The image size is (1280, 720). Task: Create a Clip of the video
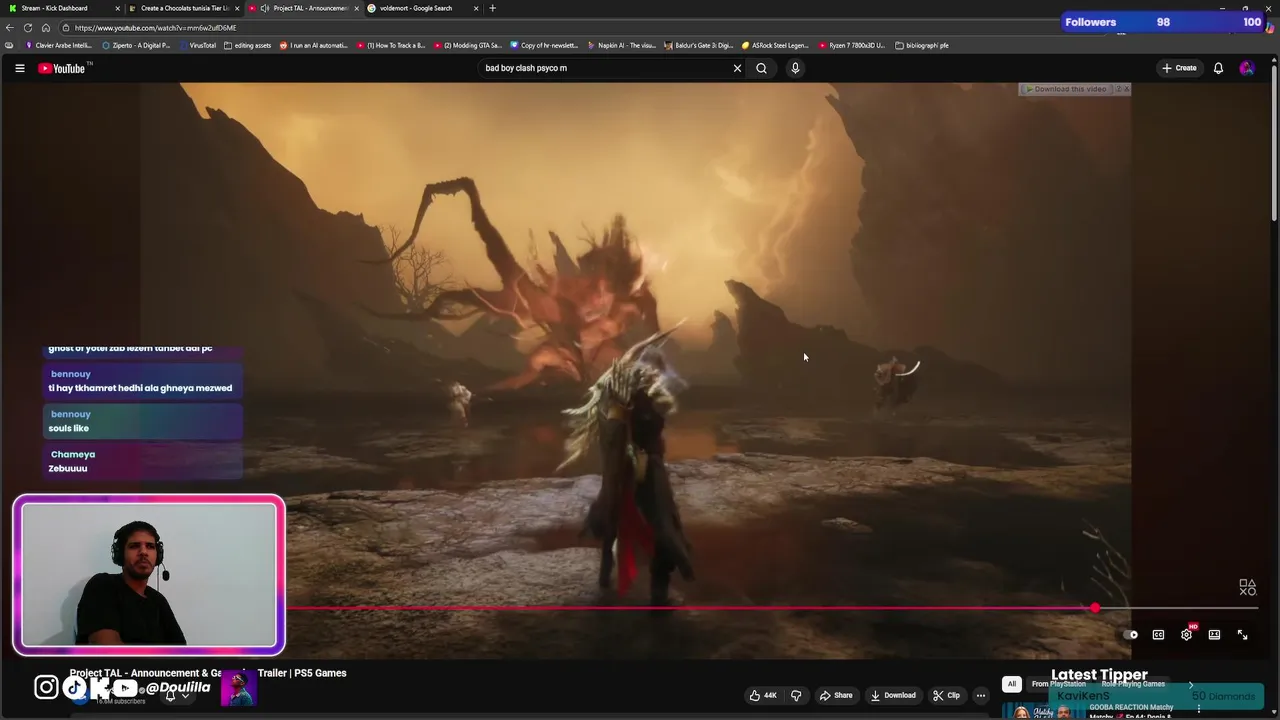coord(946,695)
